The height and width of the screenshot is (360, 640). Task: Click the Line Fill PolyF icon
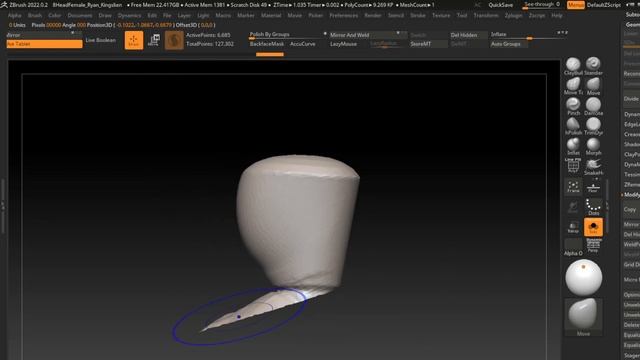tap(573, 166)
